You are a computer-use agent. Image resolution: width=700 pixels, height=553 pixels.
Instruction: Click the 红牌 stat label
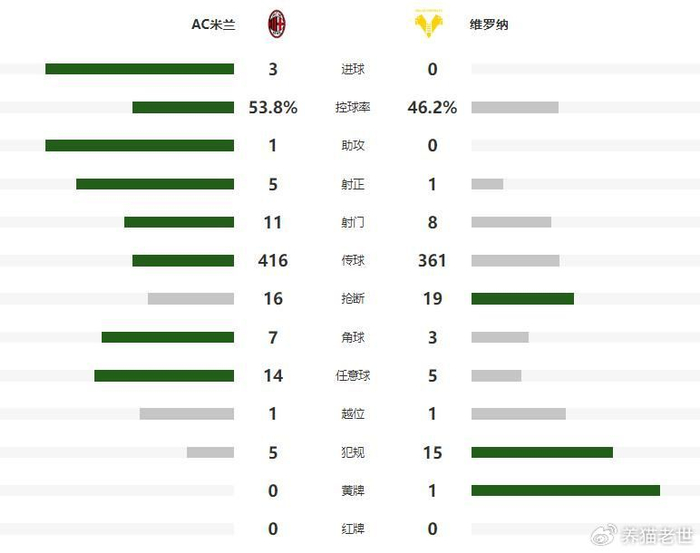pos(352,529)
